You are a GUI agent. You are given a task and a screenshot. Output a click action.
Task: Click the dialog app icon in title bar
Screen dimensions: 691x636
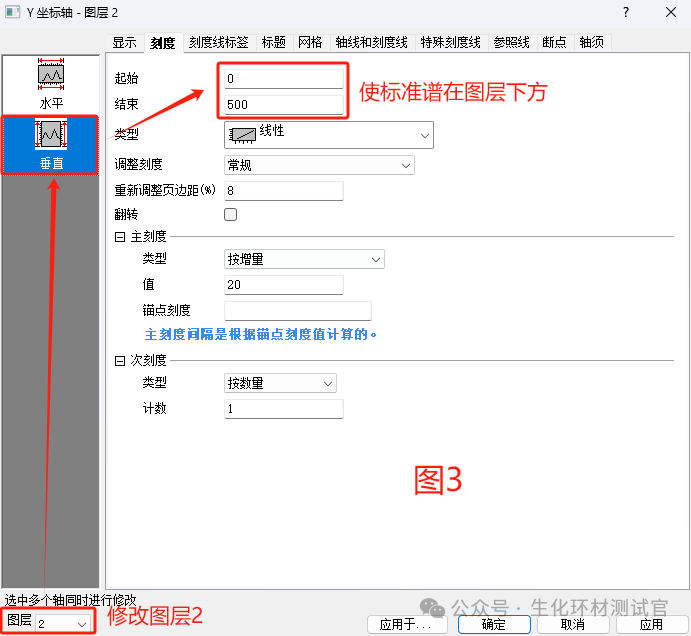(x=13, y=12)
